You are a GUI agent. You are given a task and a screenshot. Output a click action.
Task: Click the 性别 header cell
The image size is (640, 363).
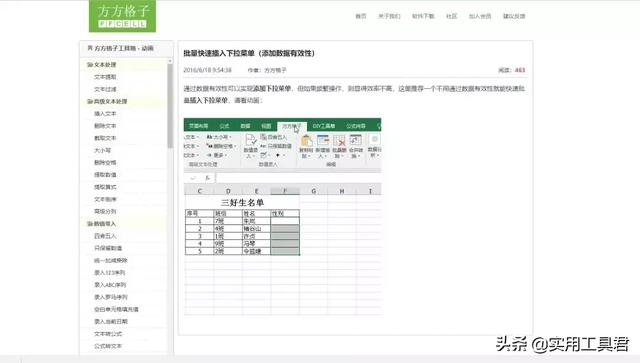coord(285,213)
